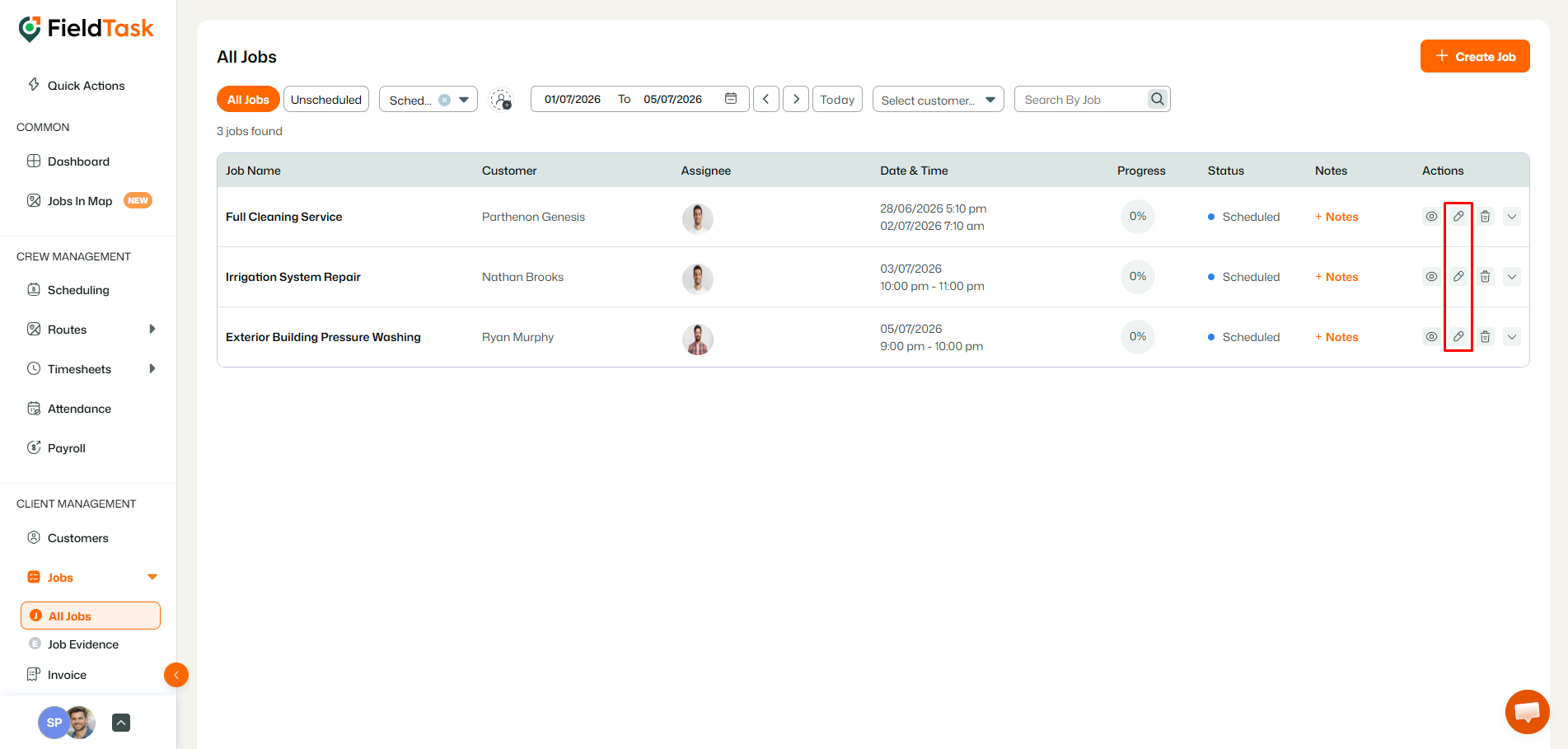Open the Invoice page
The width and height of the screenshot is (1568, 749).
coord(57,675)
